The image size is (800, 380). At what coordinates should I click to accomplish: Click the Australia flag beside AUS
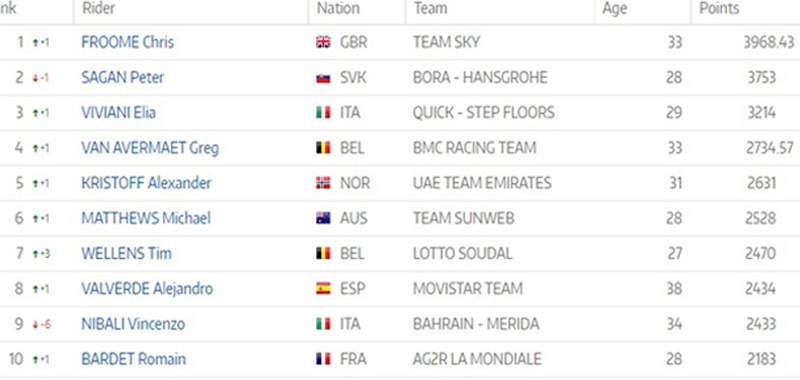pos(323,219)
